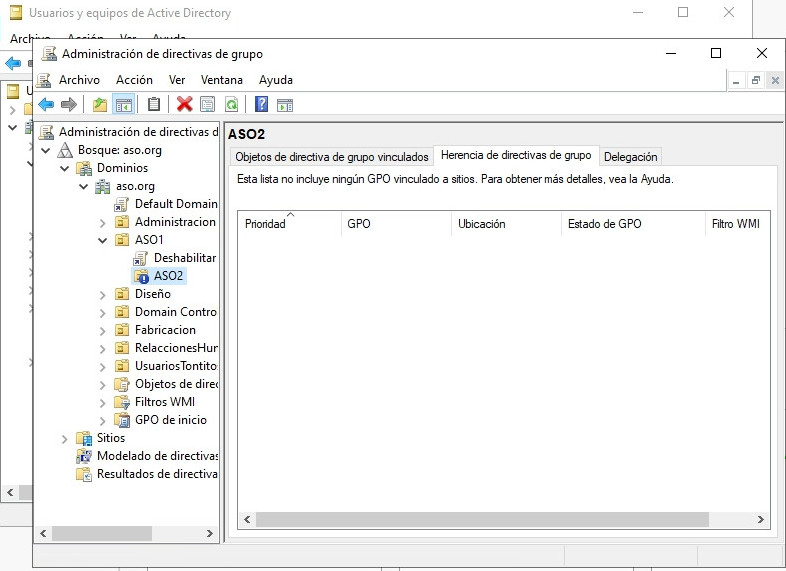Image resolution: width=786 pixels, height=571 pixels.
Task: Click the clipboard icon in toolbar
Action: [x=154, y=104]
